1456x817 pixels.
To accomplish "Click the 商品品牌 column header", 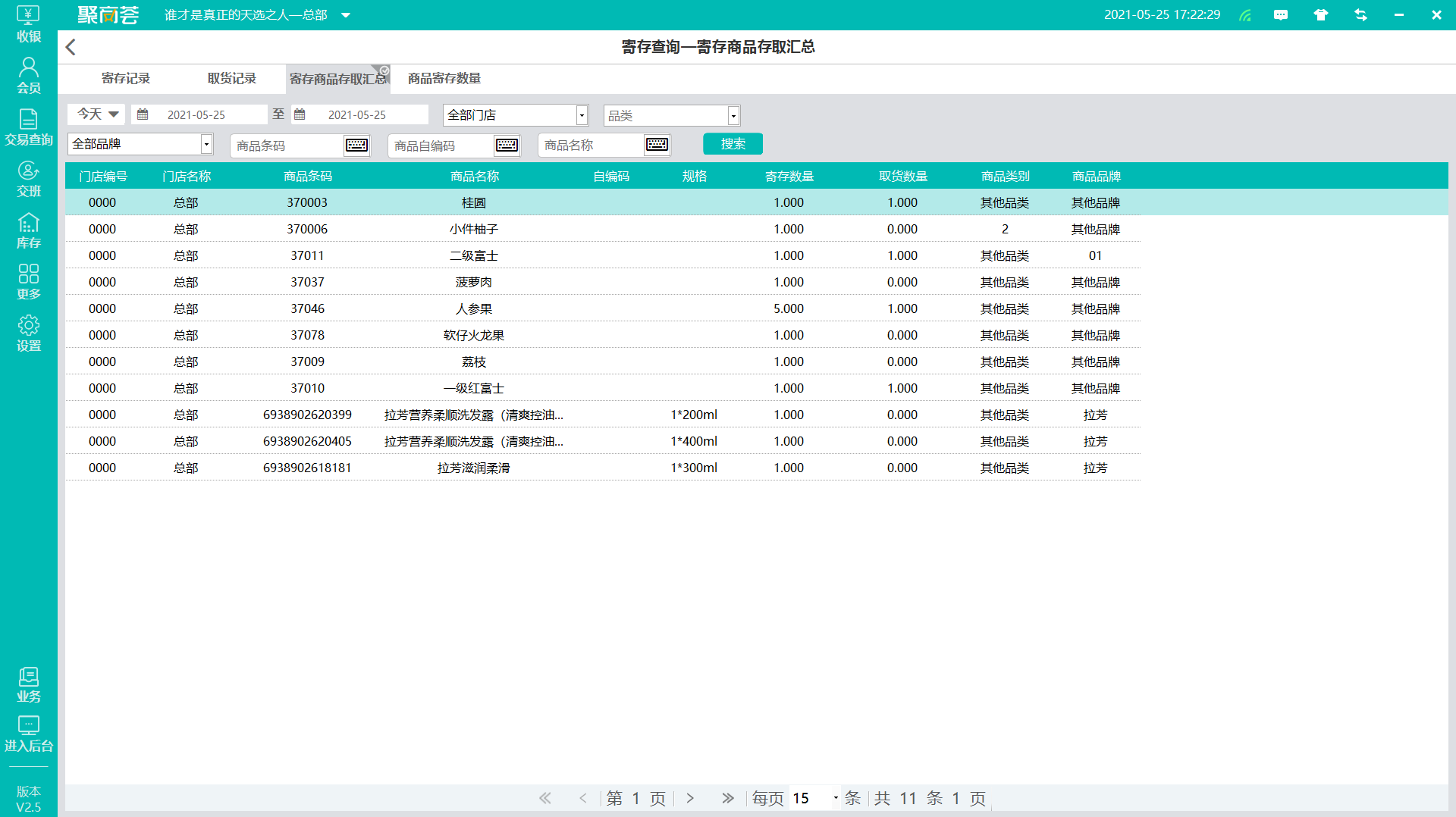I will pos(1097,176).
